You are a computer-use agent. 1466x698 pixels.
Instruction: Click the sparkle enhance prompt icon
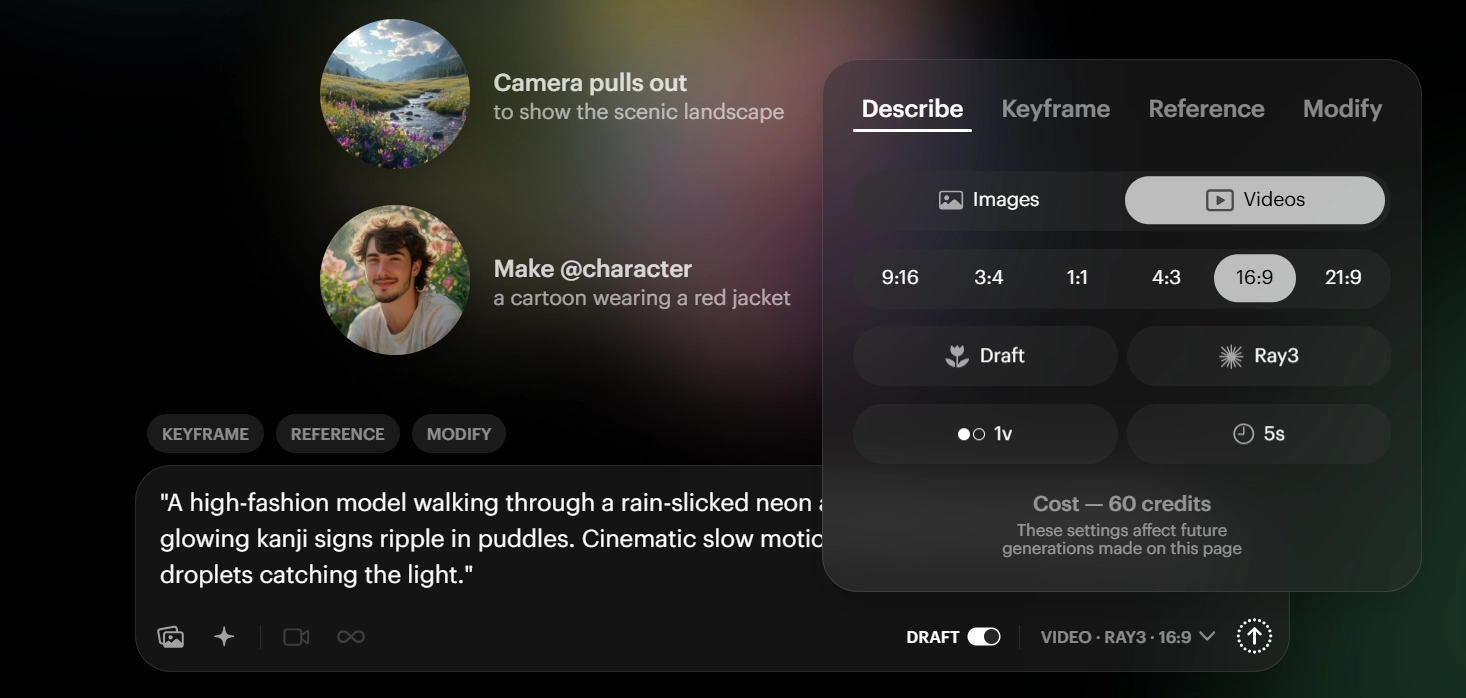(224, 636)
